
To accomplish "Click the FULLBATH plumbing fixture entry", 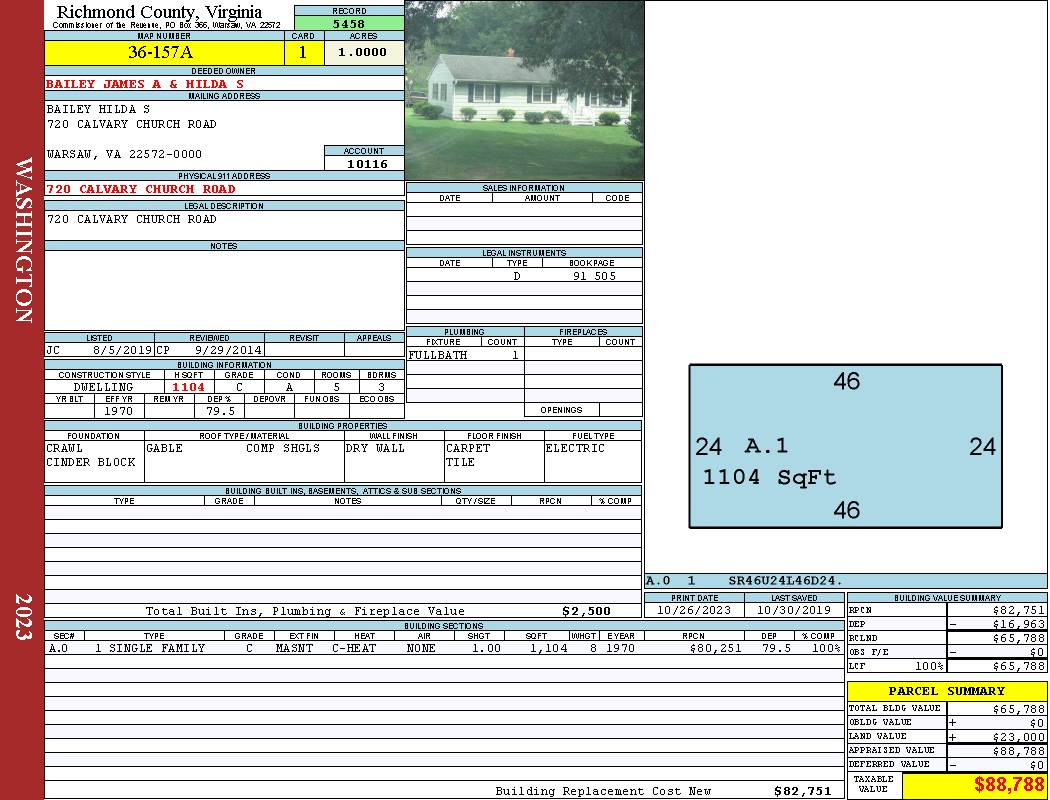I will (438, 355).
